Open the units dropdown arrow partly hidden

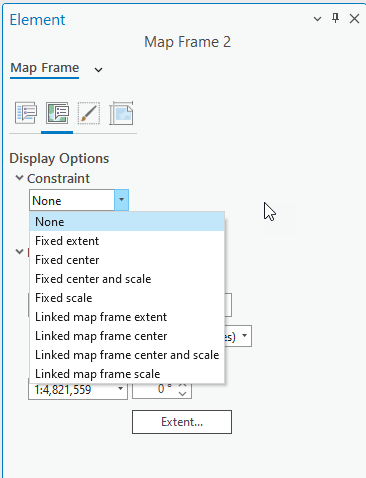click(245, 336)
